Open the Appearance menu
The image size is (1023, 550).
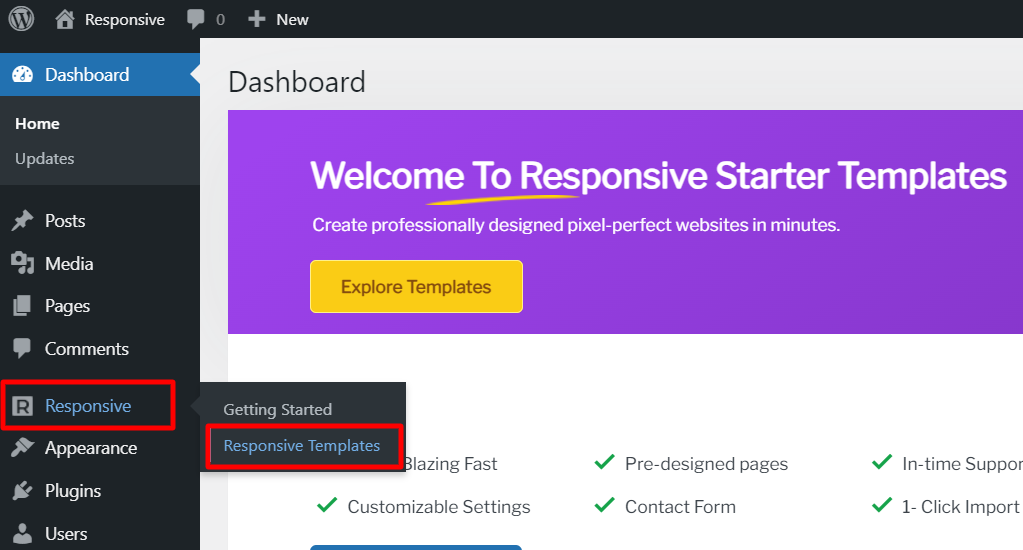(x=91, y=448)
